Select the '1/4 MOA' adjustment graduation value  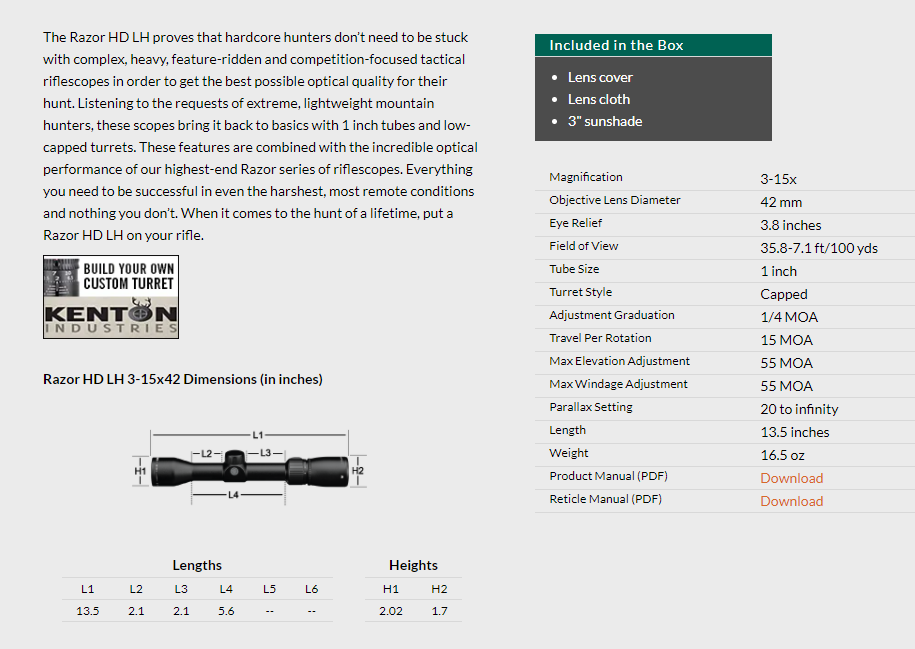(x=789, y=317)
